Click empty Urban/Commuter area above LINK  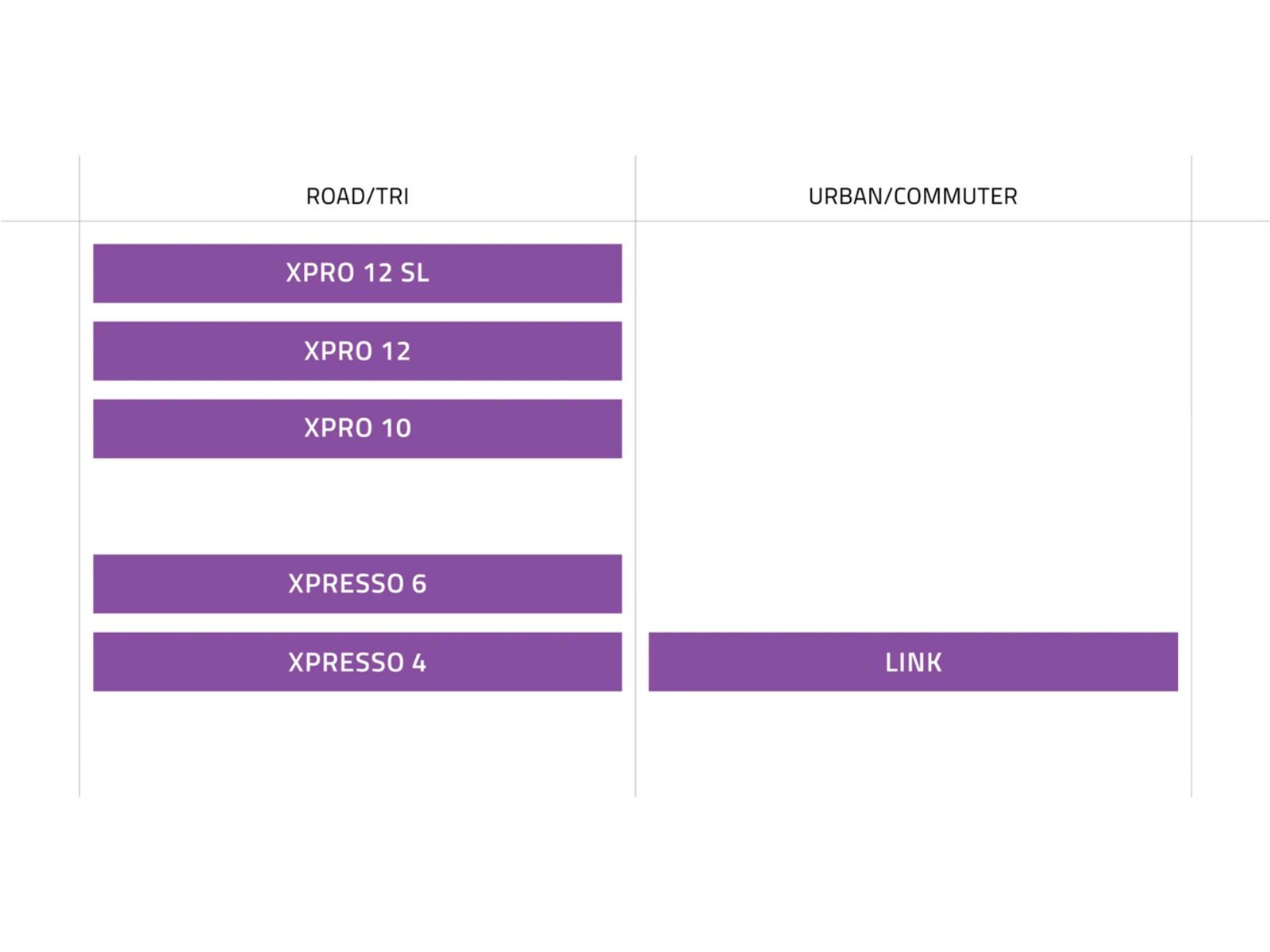click(x=913, y=428)
